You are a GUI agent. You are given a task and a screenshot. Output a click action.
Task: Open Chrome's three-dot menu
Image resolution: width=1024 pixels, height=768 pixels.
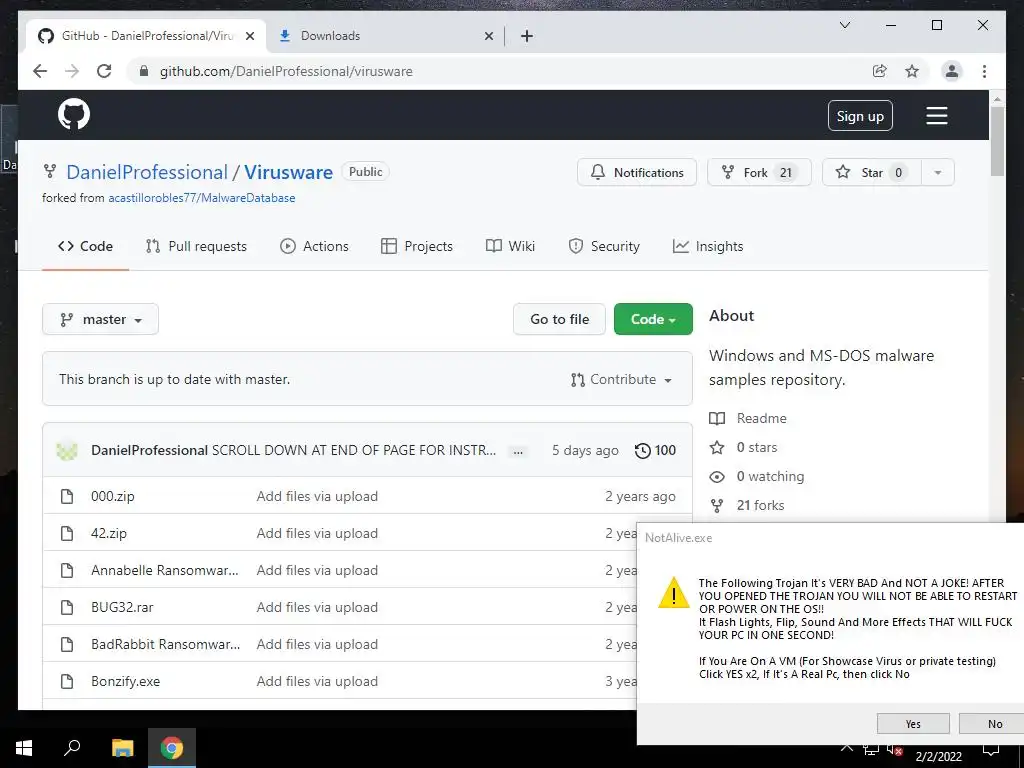click(x=984, y=71)
